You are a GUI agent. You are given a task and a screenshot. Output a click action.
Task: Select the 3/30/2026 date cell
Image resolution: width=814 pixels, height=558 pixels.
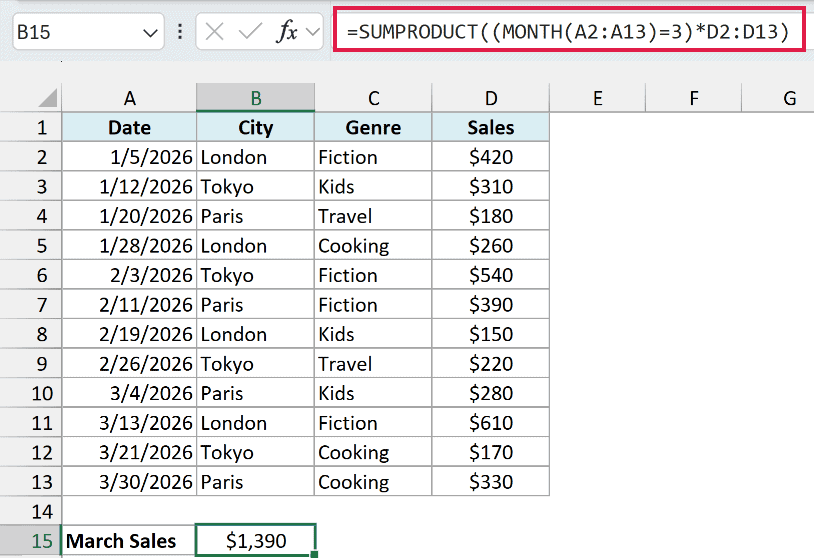[129, 482]
